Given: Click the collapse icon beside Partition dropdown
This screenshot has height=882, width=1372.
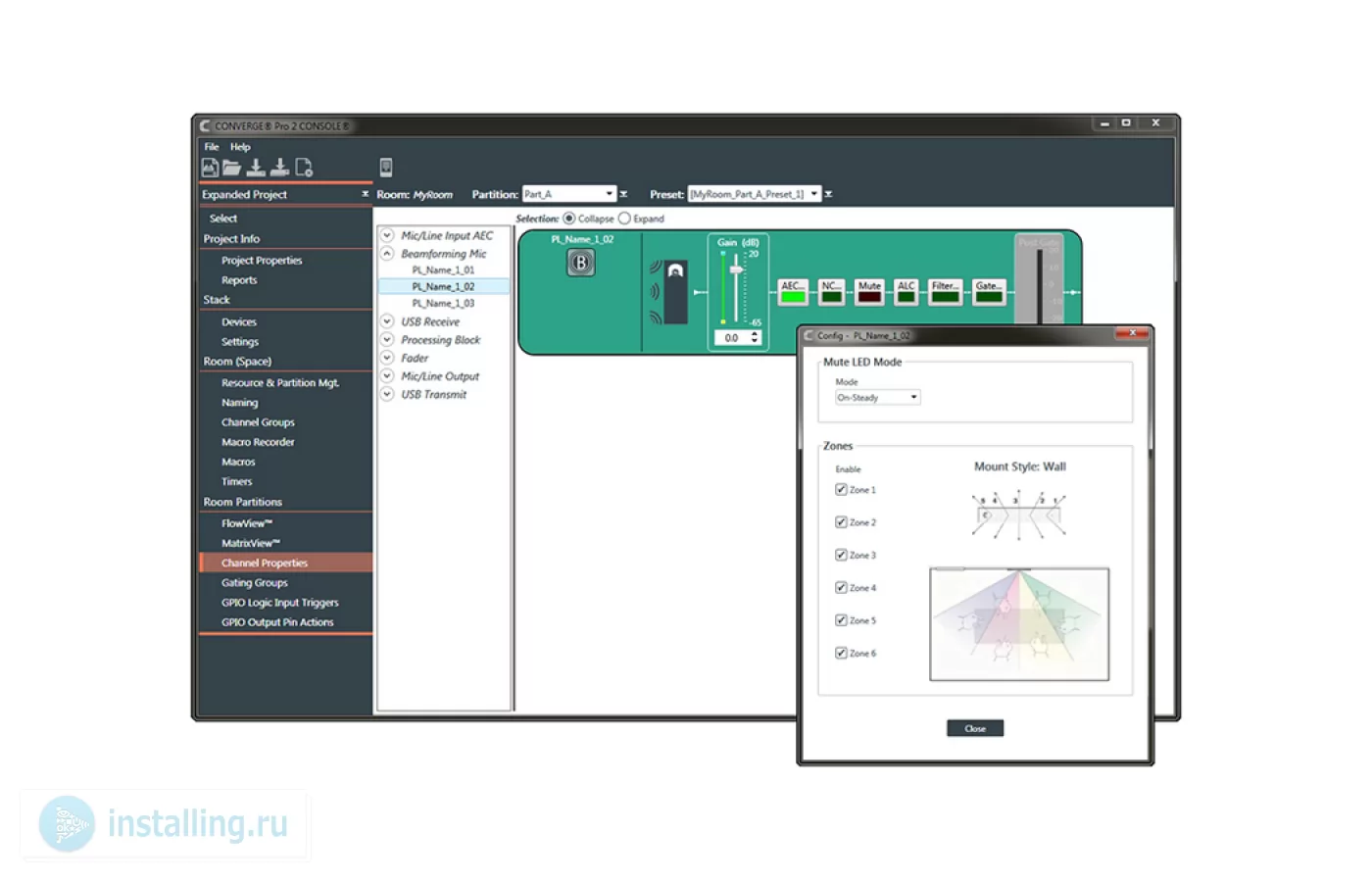Looking at the screenshot, I should click(623, 194).
